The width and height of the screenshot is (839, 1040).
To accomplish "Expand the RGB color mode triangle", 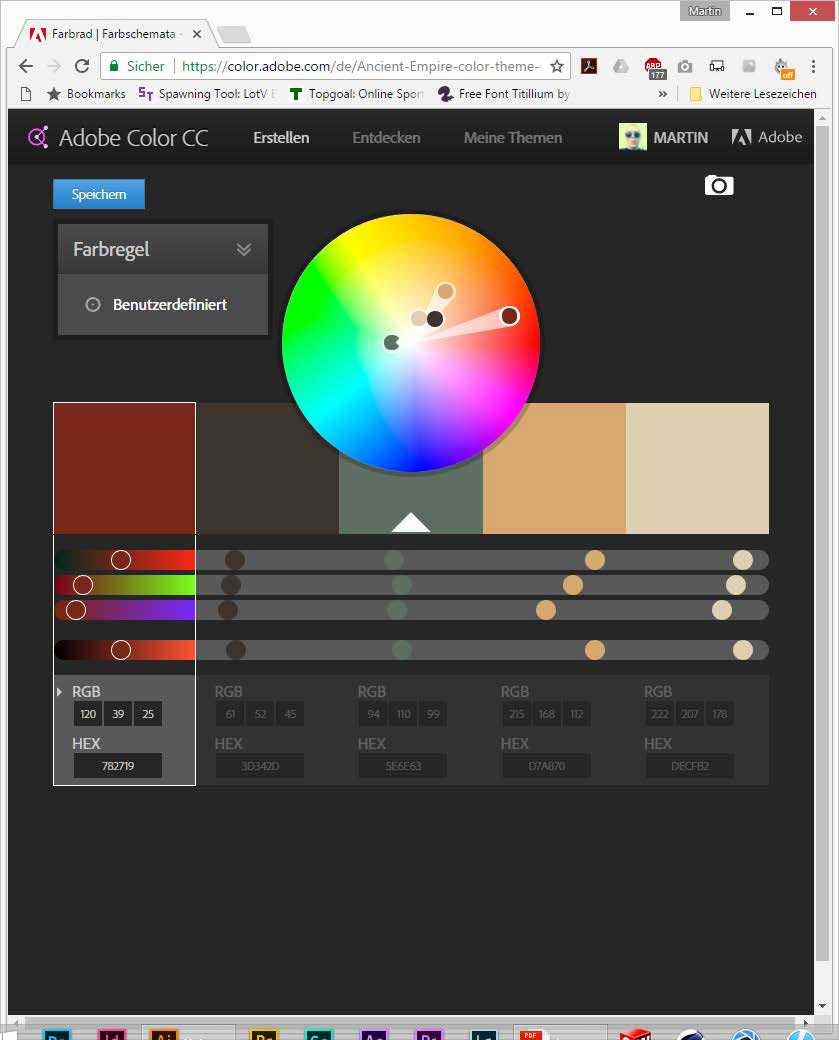I will click(59, 692).
